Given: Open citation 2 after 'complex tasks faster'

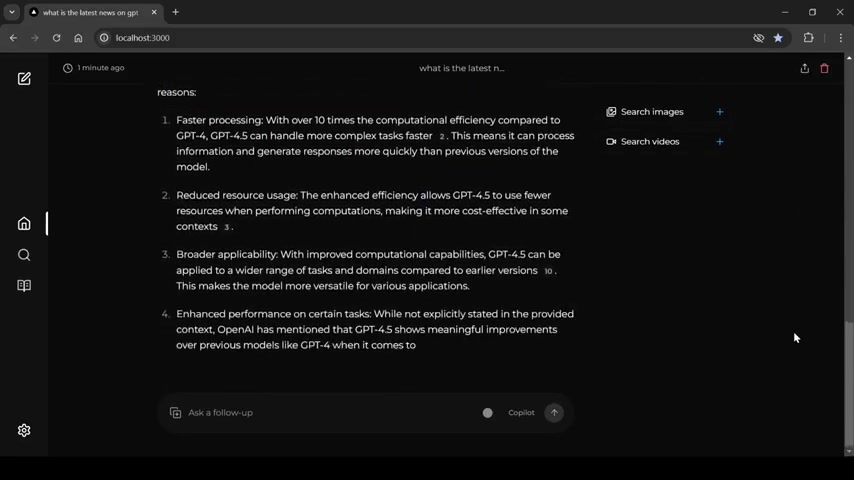Looking at the screenshot, I should pos(442,136).
